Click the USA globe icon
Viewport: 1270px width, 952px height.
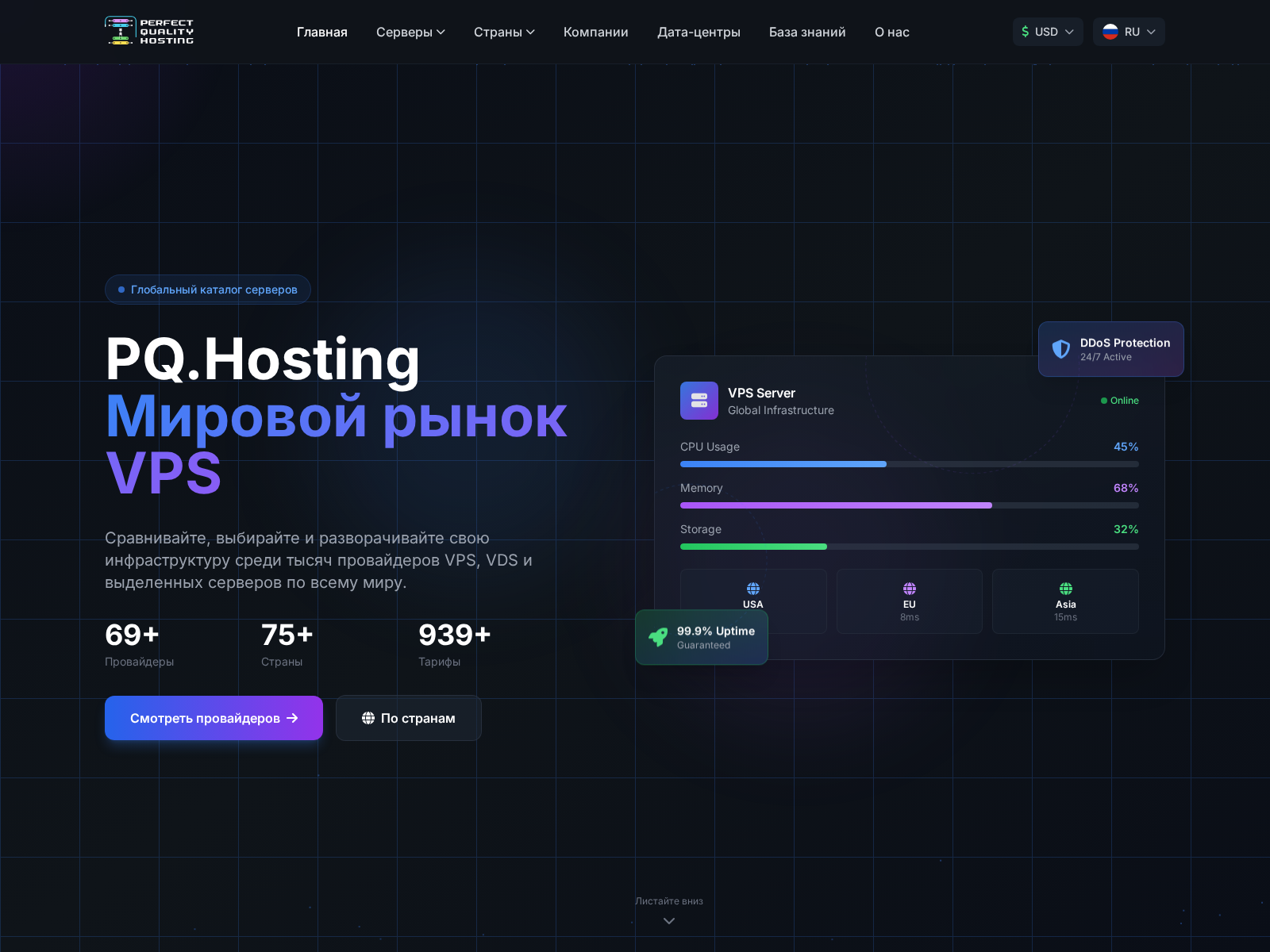tap(752, 588)
